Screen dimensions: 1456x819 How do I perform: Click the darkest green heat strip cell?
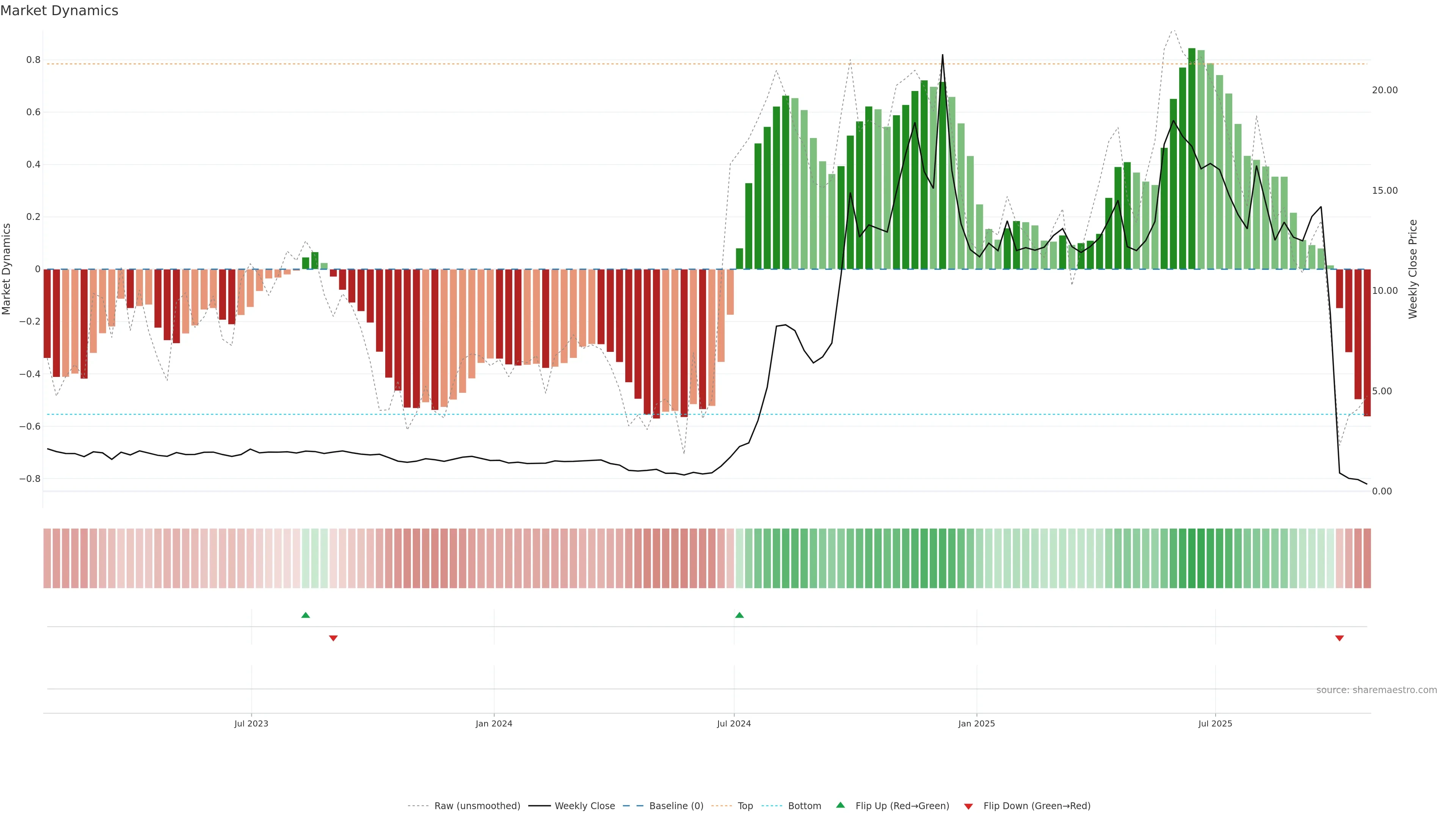(1191, 559)
